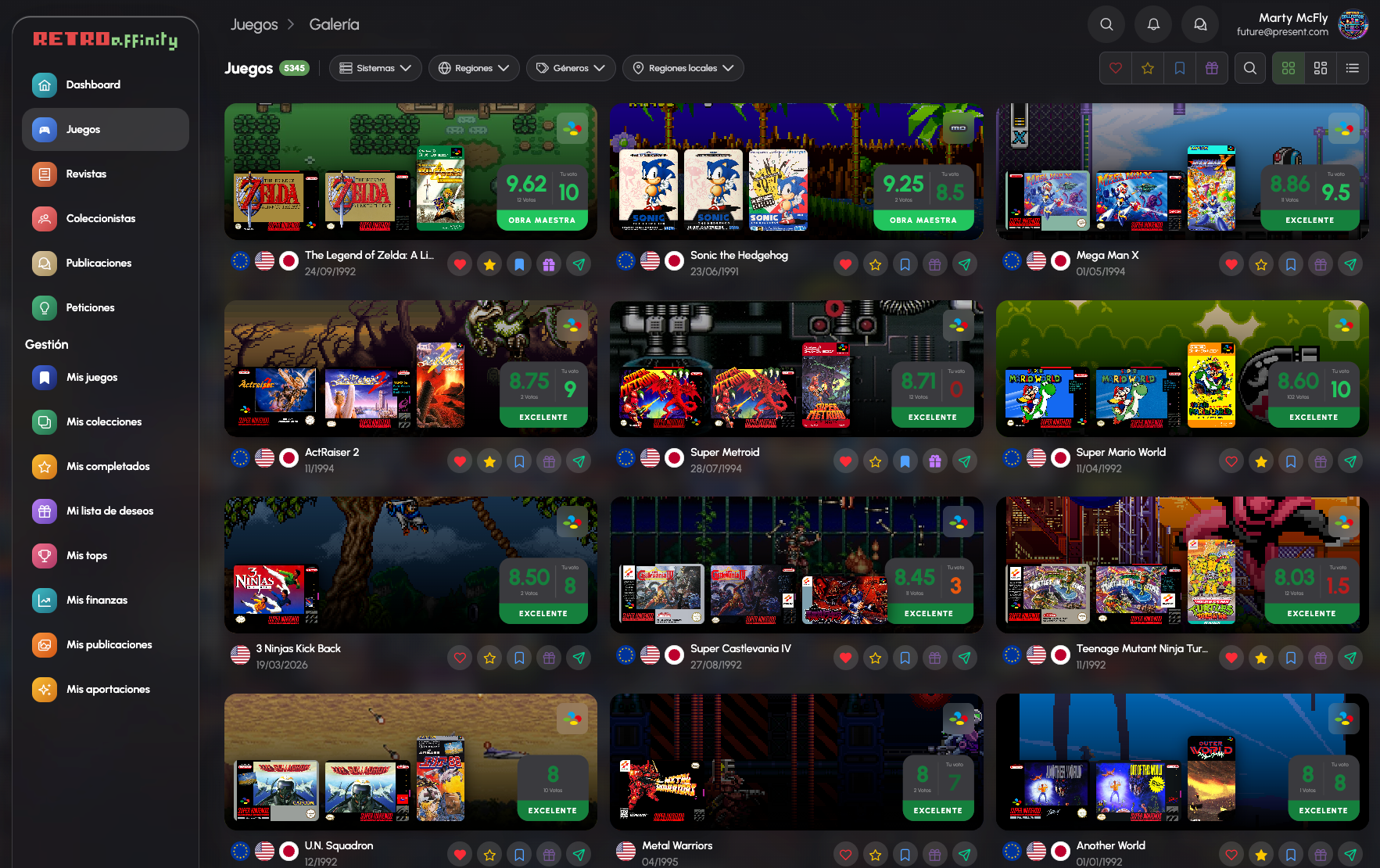The height and width of the screenshot is (868, 1380).
Task: Open the Super Metroid title link
Action: pyautogui.click(x=725, y=452)
